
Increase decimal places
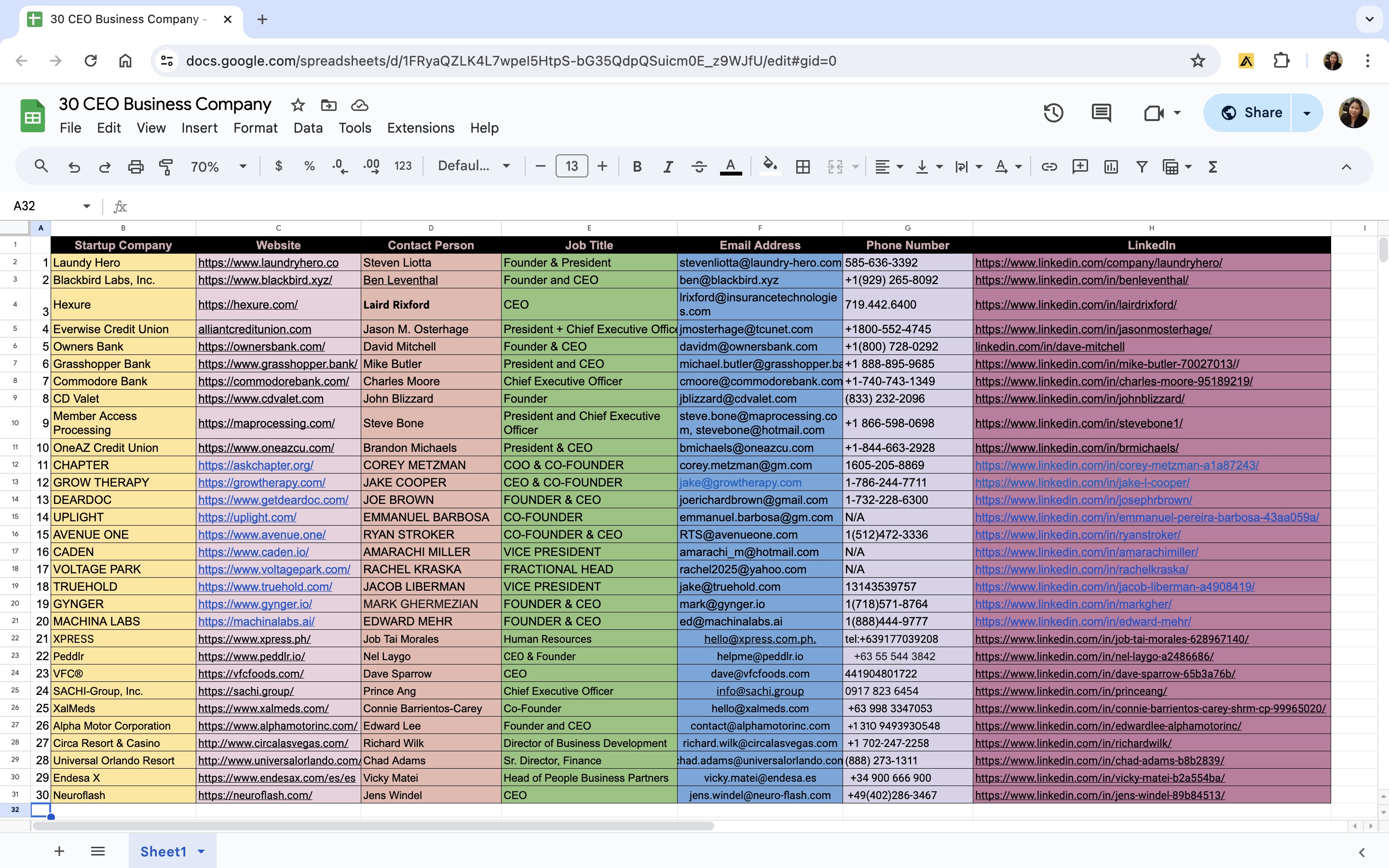(371, 166)
